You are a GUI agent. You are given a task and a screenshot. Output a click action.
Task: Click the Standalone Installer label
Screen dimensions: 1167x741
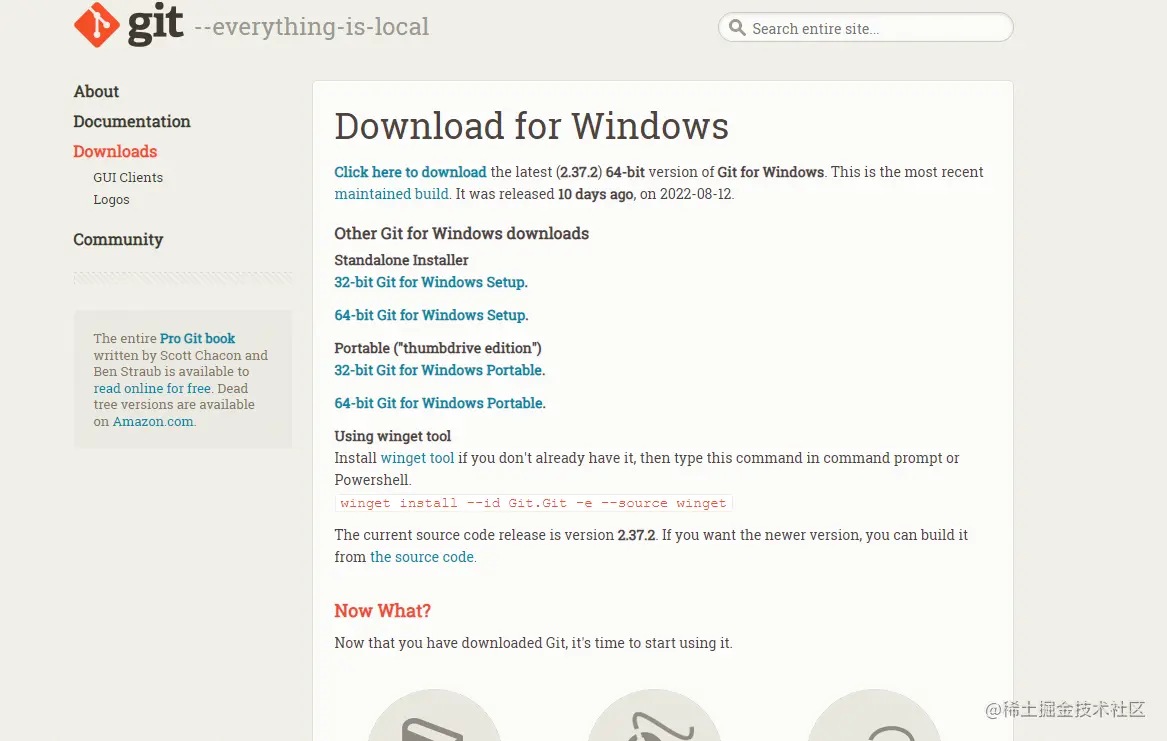[401, 260]
